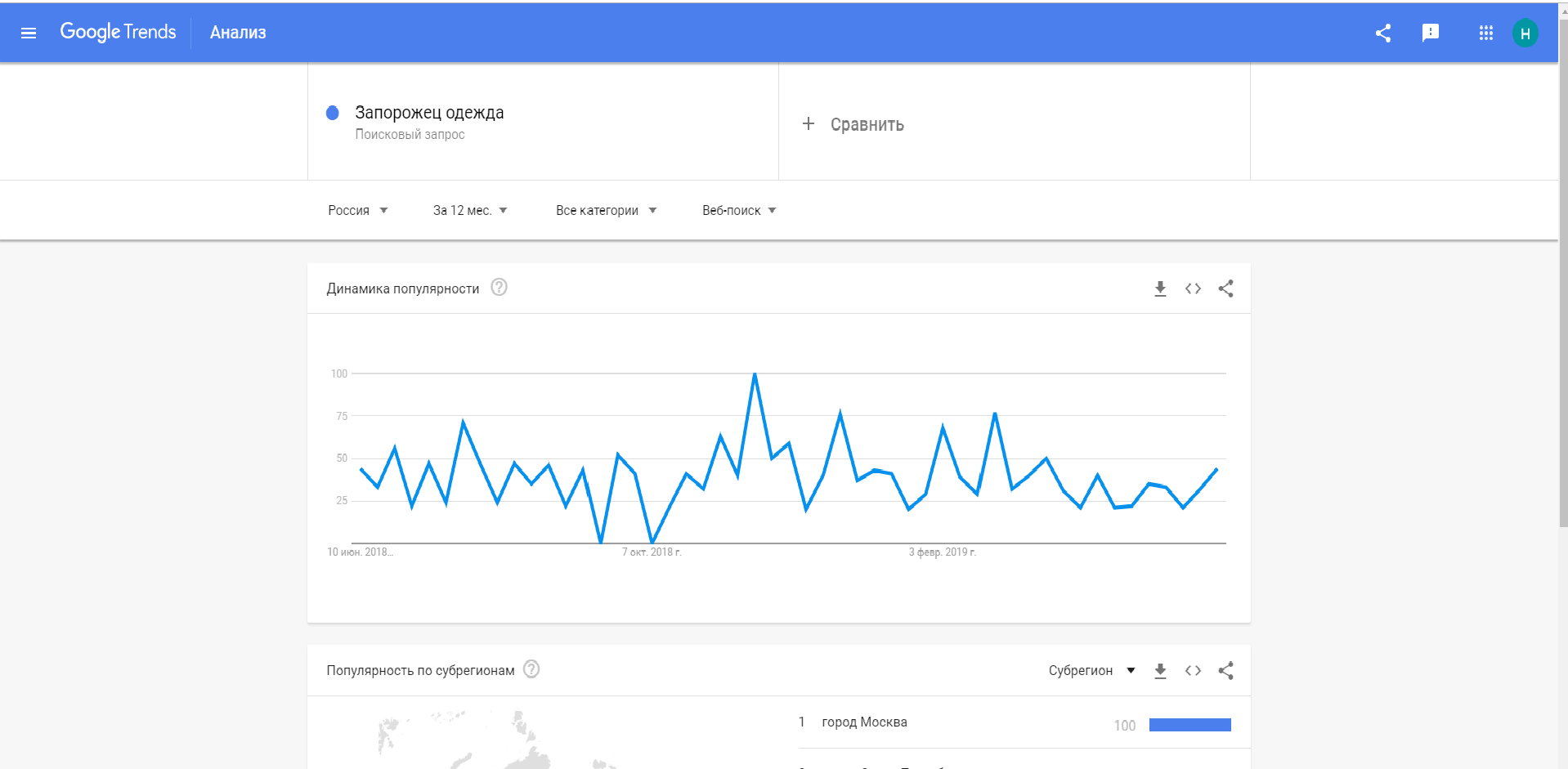The height and width of the screenshot is (769, 1568).
Task: Expand the Россия region dropdown
Action: [x=358, y=211]
